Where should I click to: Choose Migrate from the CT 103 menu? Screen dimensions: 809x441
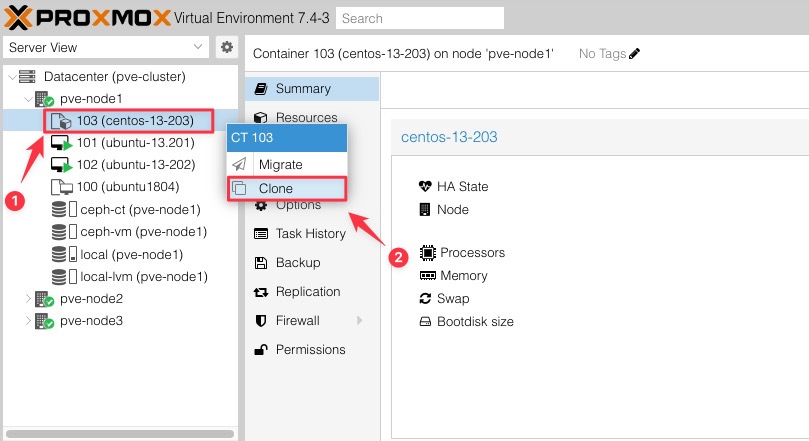287,165
